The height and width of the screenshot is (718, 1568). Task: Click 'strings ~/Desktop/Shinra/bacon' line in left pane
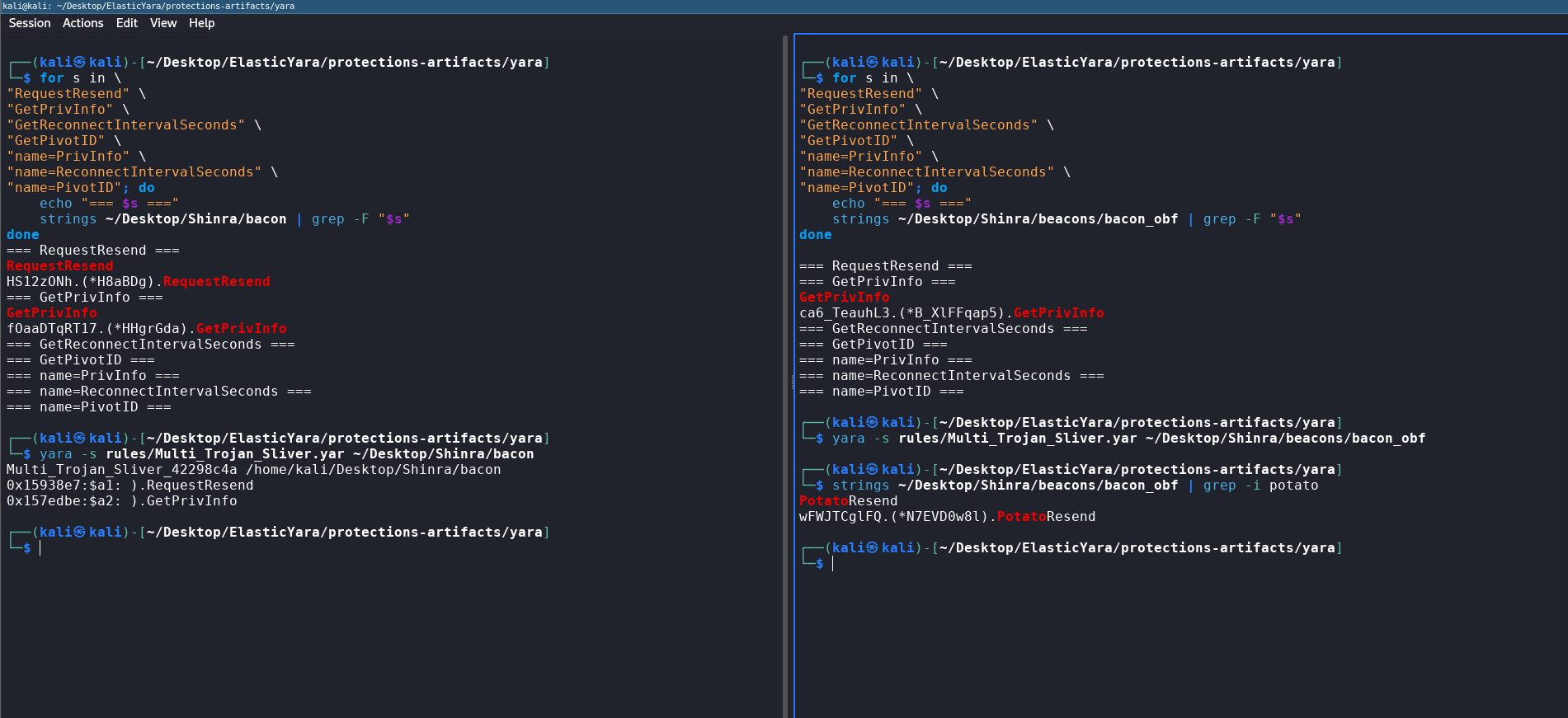tap(224, 219)
